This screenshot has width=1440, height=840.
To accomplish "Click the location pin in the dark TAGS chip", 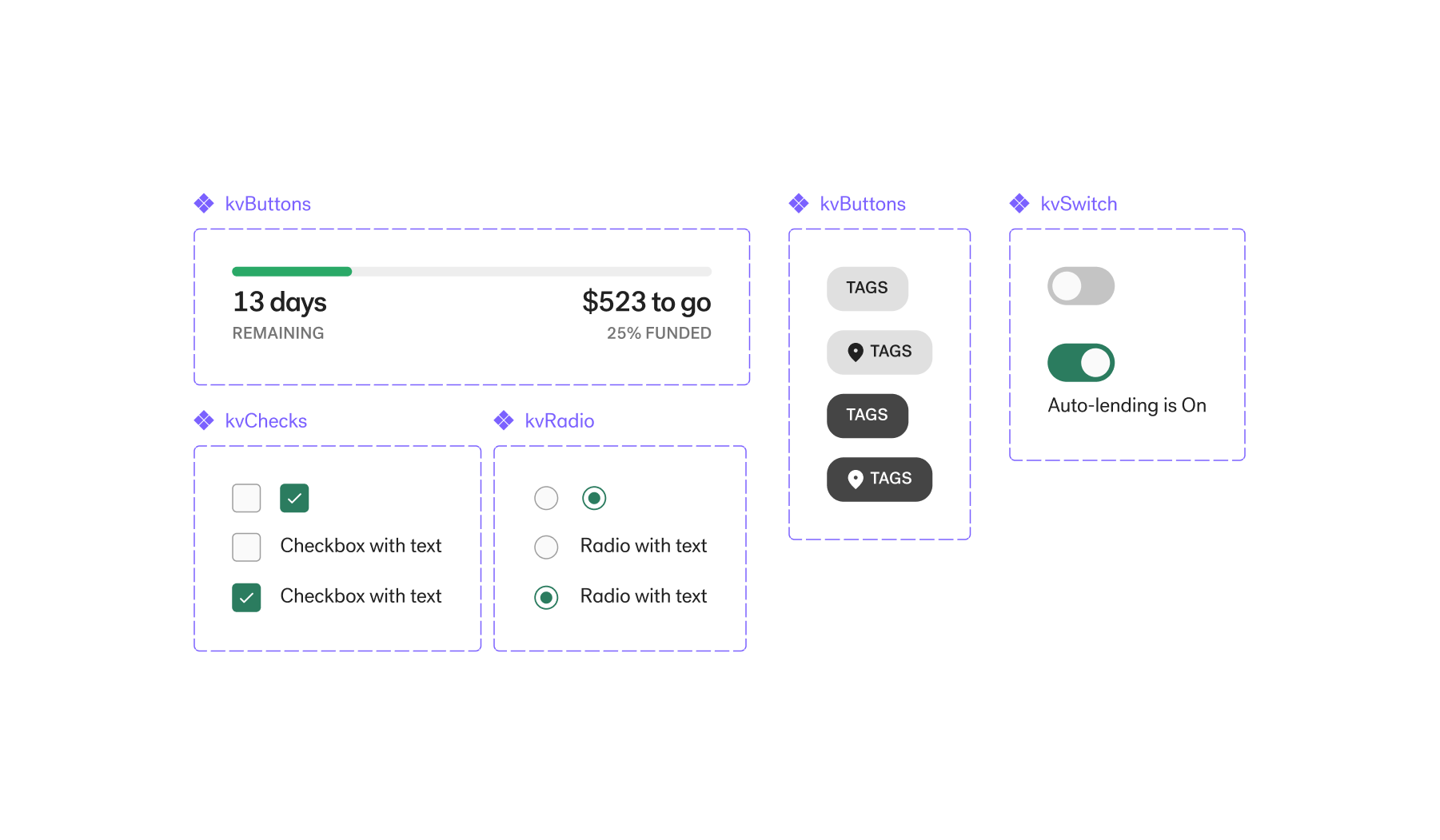I will pyautogui.click(x=855, y=480).
